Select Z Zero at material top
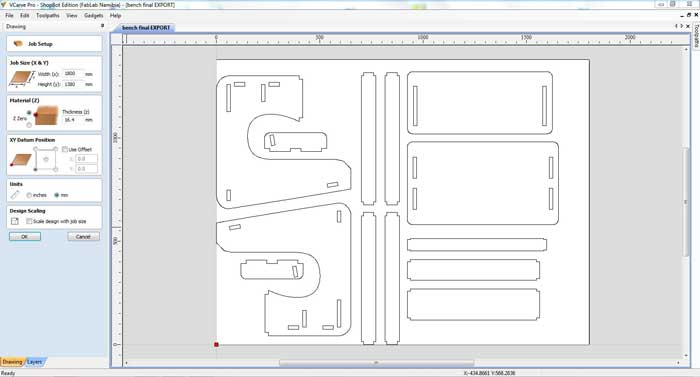The height and width of the screenshot is (377, 700). [x=29, y=113]
